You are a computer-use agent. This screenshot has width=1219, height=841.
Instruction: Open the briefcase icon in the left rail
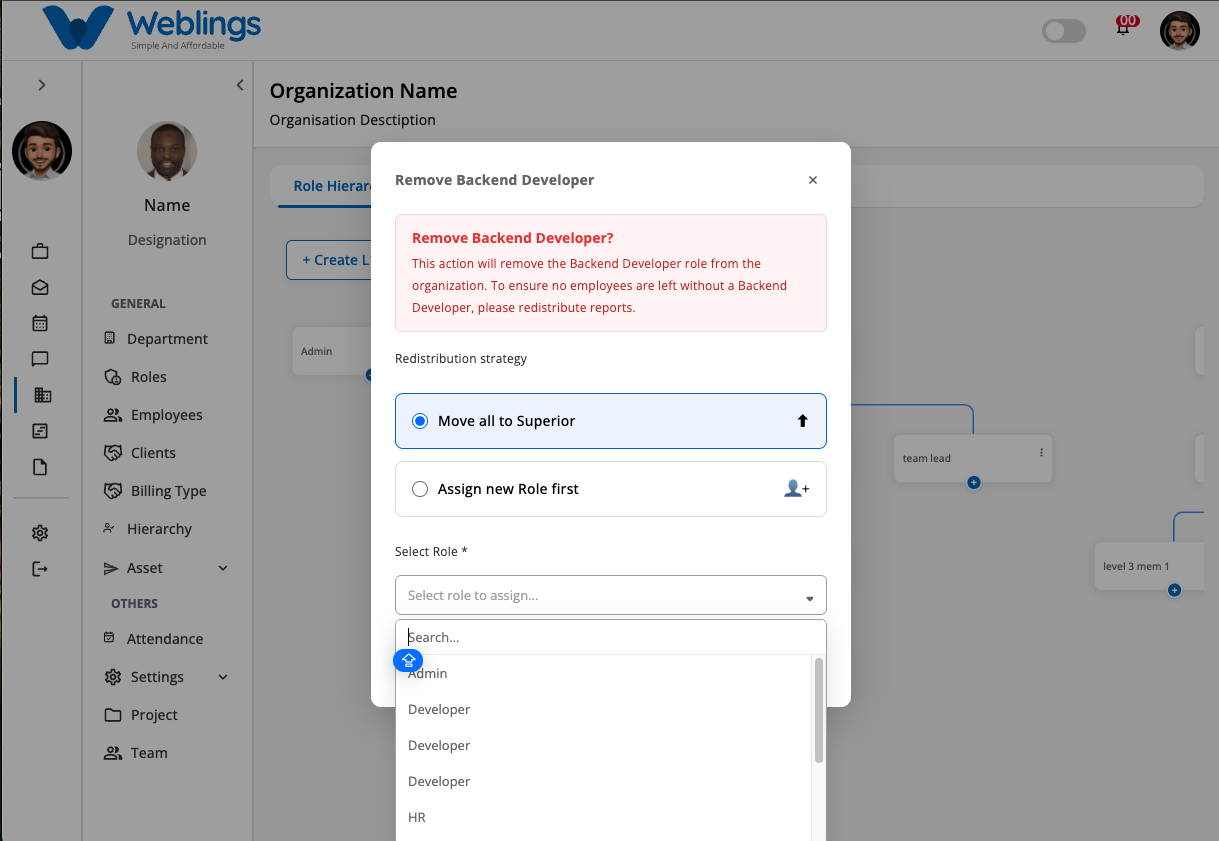point(40,251)
